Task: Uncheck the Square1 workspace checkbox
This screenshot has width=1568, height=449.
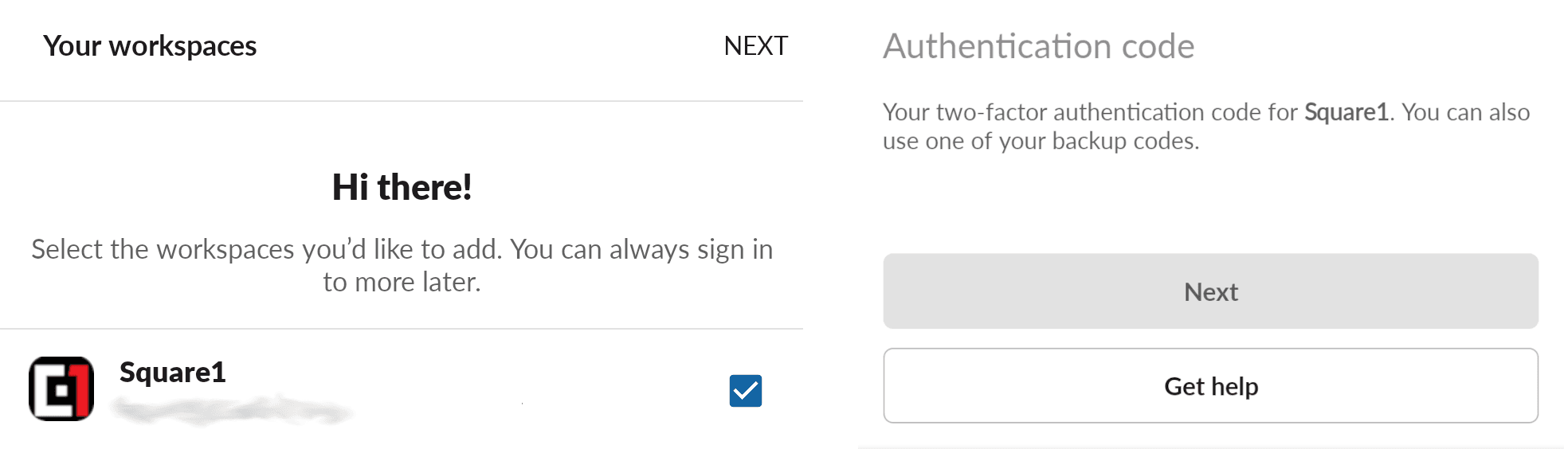Action: 745,391
